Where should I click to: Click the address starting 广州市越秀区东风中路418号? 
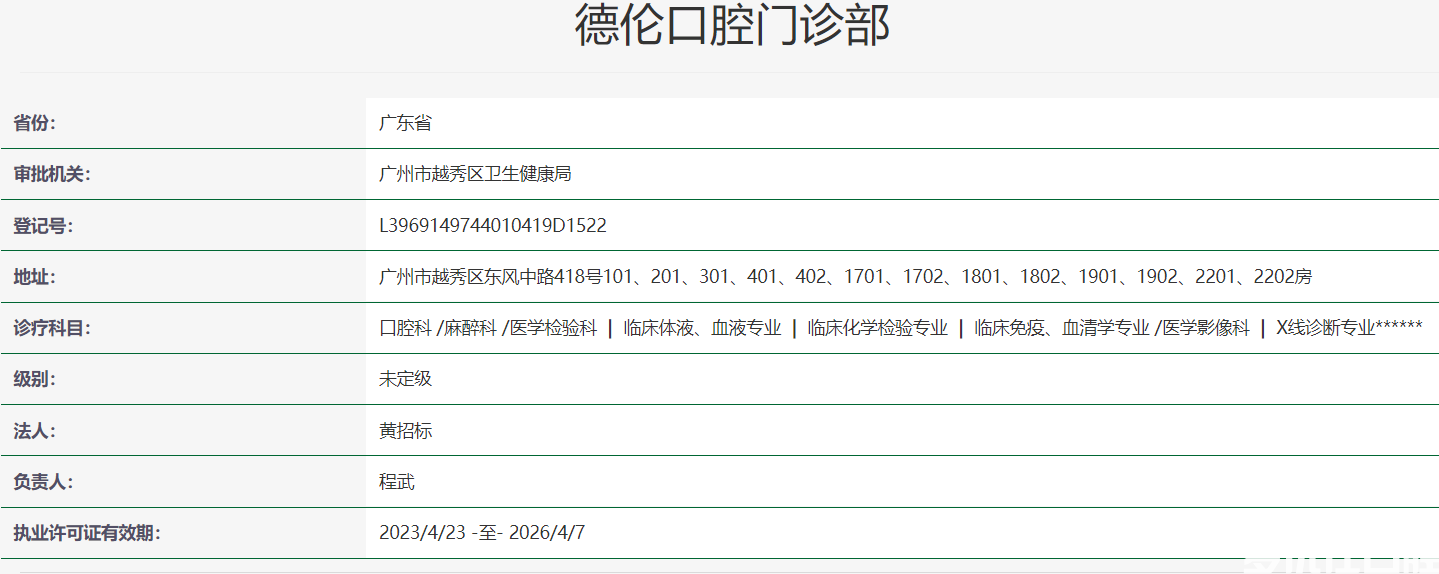[x=846, y=277]
